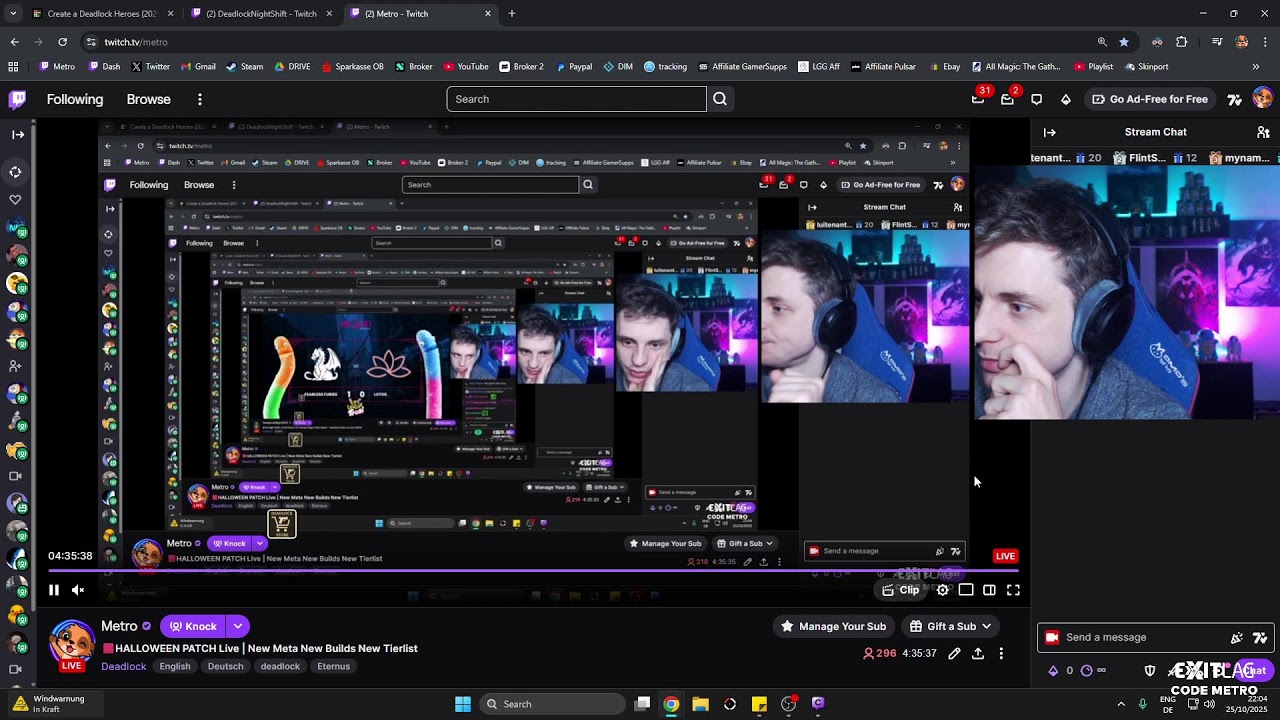Open the taskbar clock showing 22:04
The height and width of the screenshot is (720, 1280).
[x=1245, y=704]
